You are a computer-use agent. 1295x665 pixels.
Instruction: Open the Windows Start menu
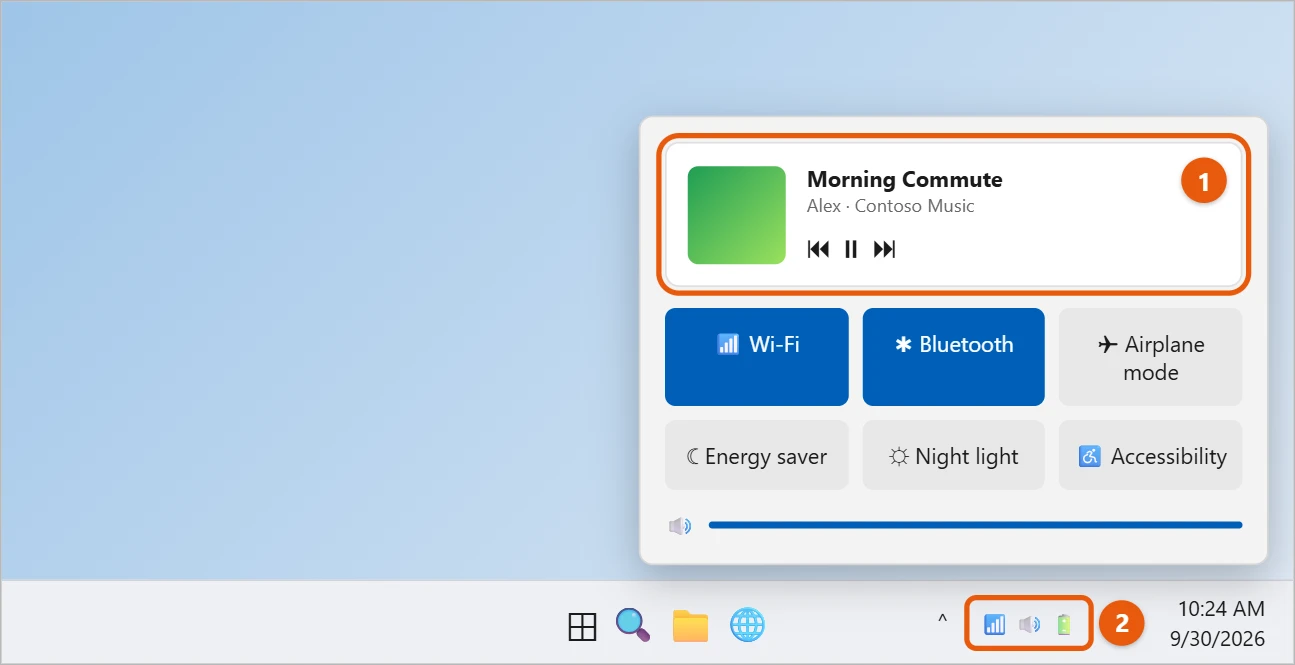[582, 626]
